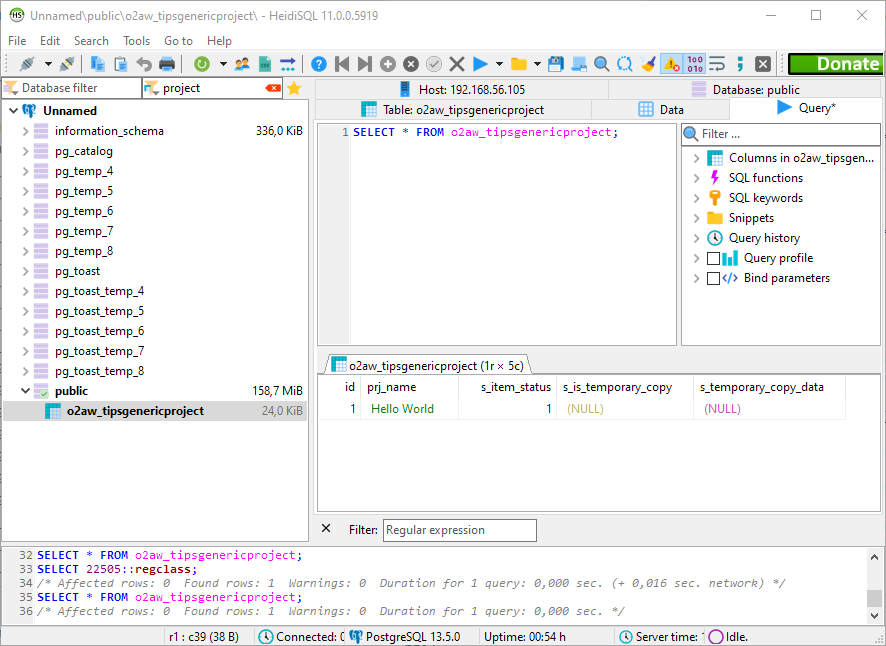Open the File menu
This screenshot has width=886, height=646.
pos(17,41)
